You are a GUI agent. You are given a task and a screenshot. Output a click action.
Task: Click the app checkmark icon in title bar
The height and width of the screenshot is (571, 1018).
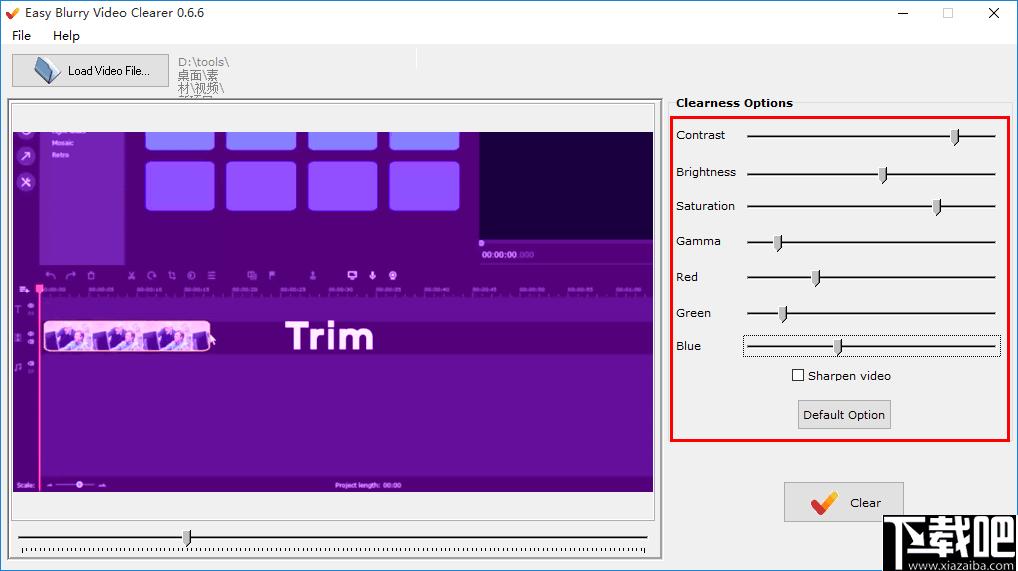click(12, 13)
